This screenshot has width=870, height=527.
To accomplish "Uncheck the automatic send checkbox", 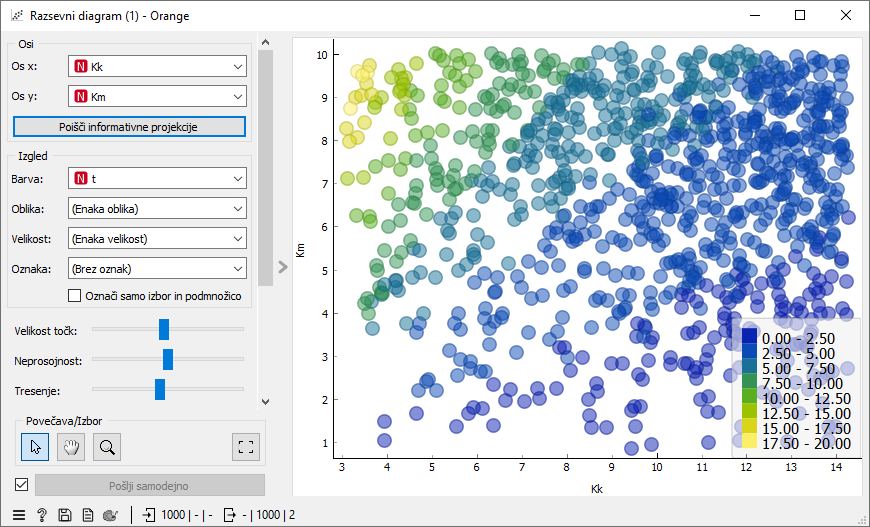I will tap(21, 485).
